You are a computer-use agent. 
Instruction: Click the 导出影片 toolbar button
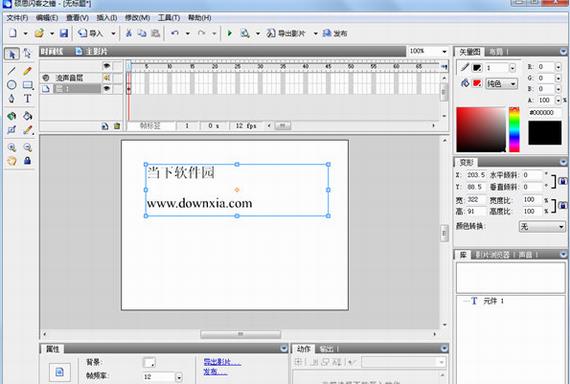pos(286,33)
